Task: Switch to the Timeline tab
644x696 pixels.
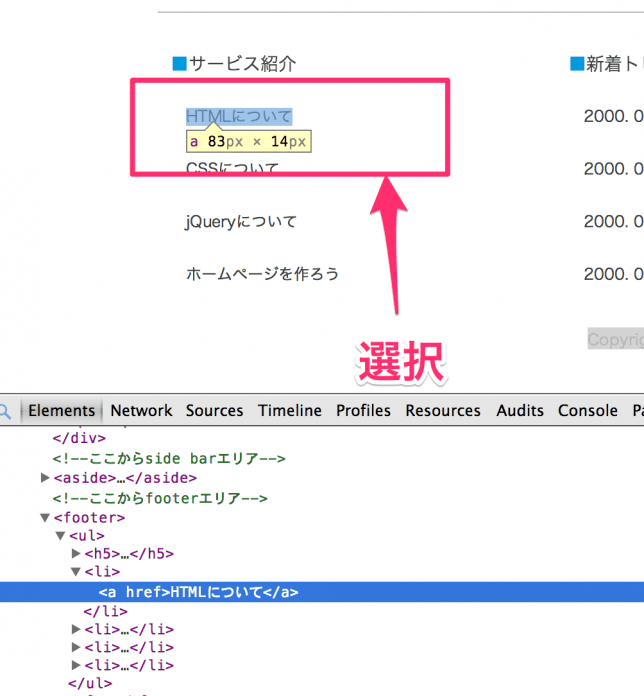Action: pos(290,411)
